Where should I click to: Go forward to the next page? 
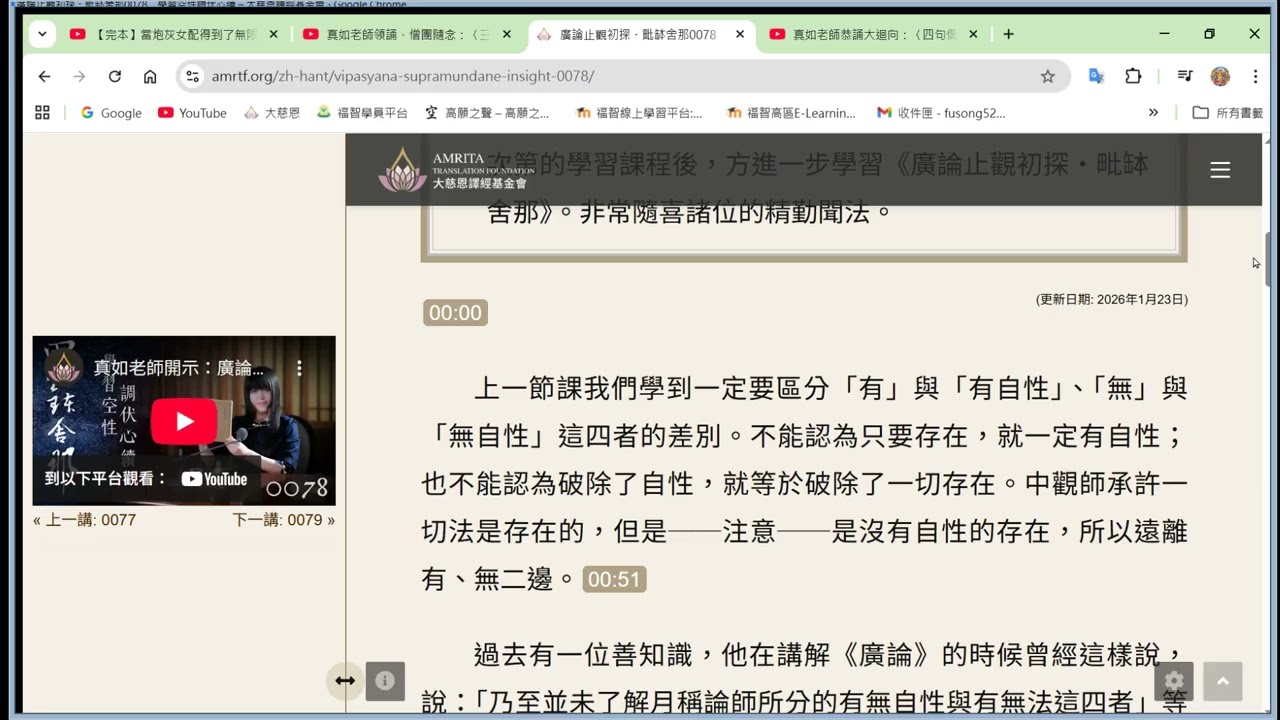click(79, 76)
